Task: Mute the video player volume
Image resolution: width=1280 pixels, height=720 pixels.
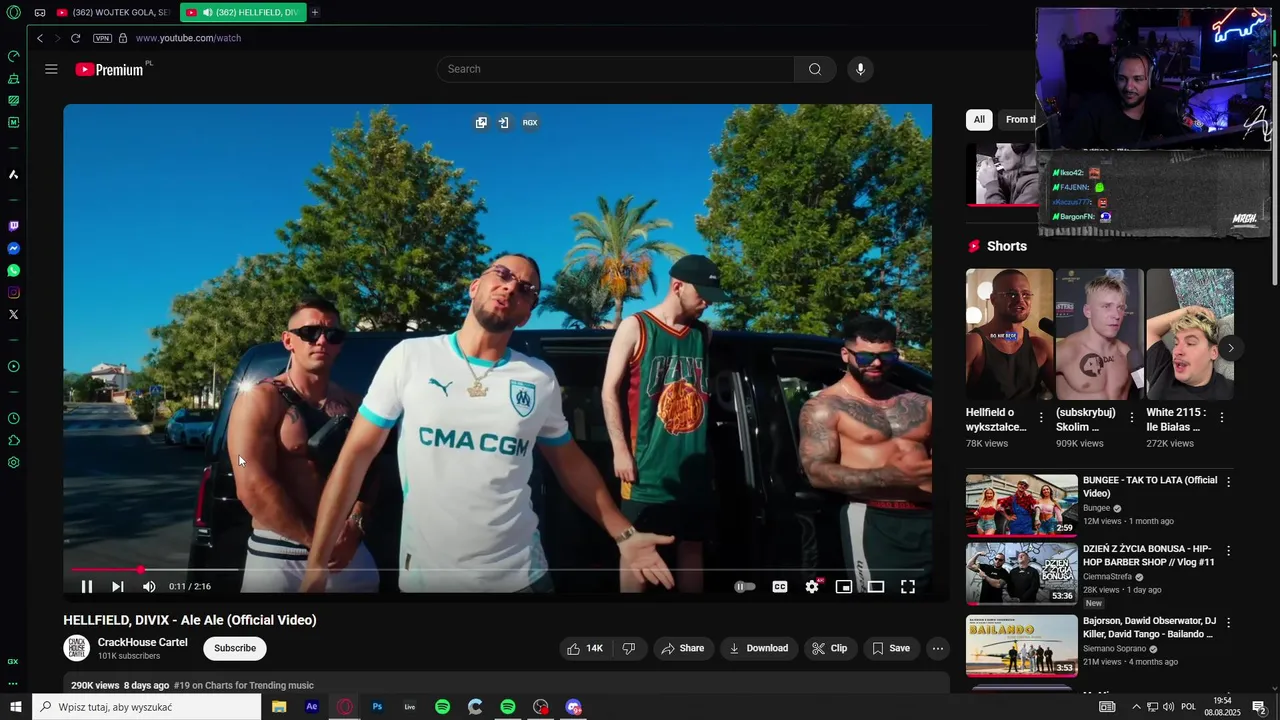Action: tap(149, 587)
